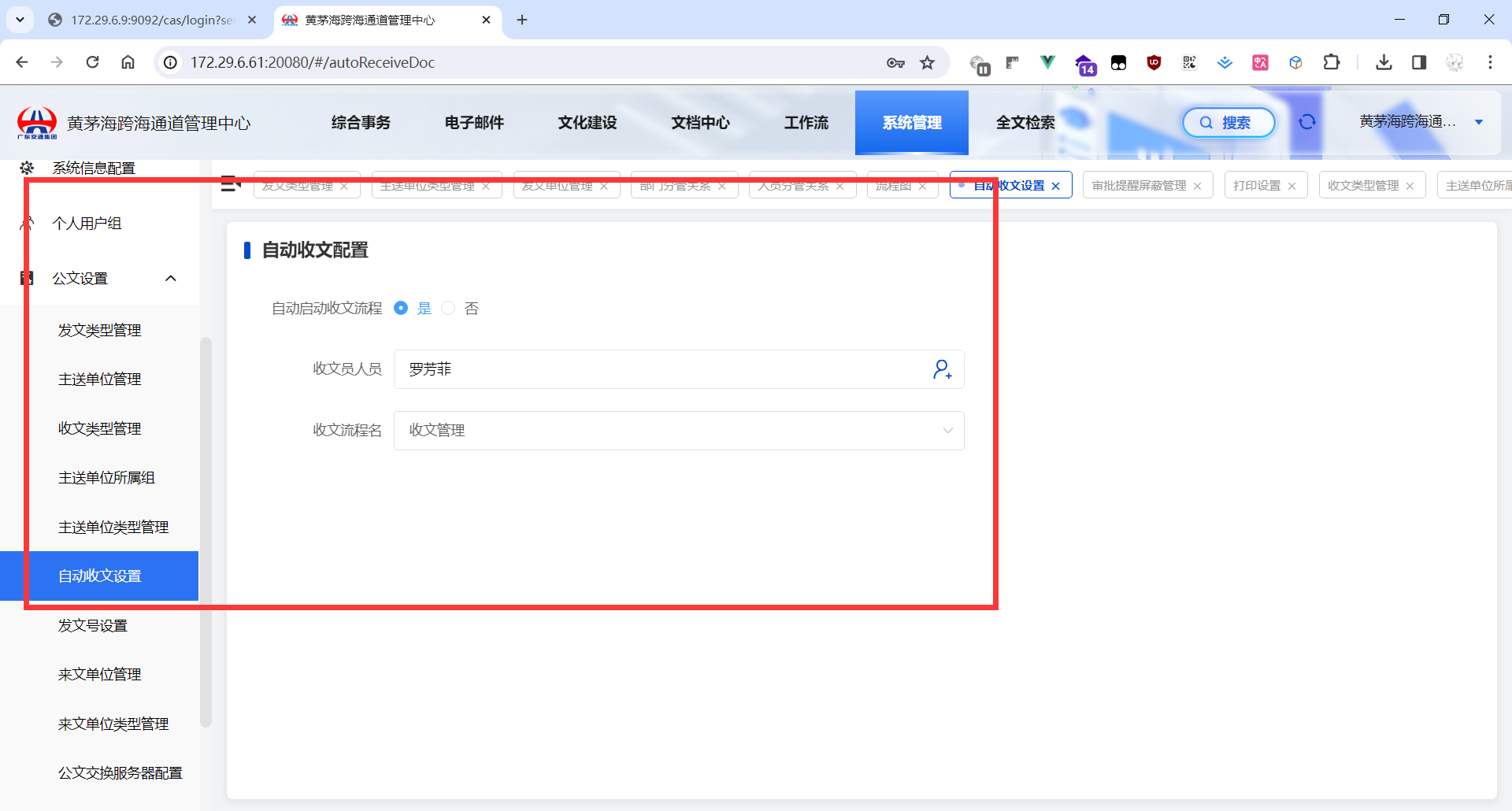Close the cas/login browser tab

[x=252, y=20]
